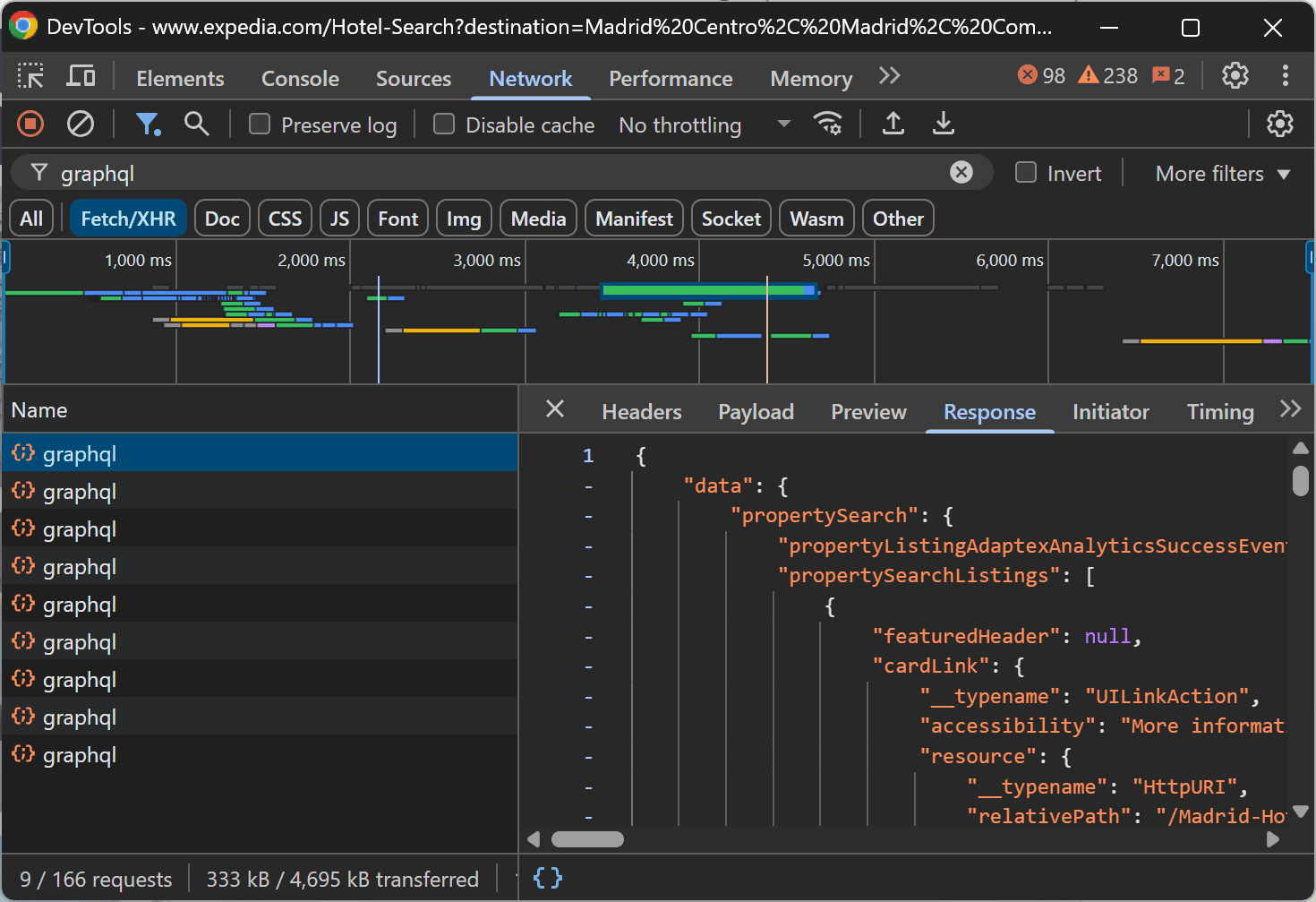
Task: Toggle the network filter funnel icon
Action: click(x=147, y=124)
